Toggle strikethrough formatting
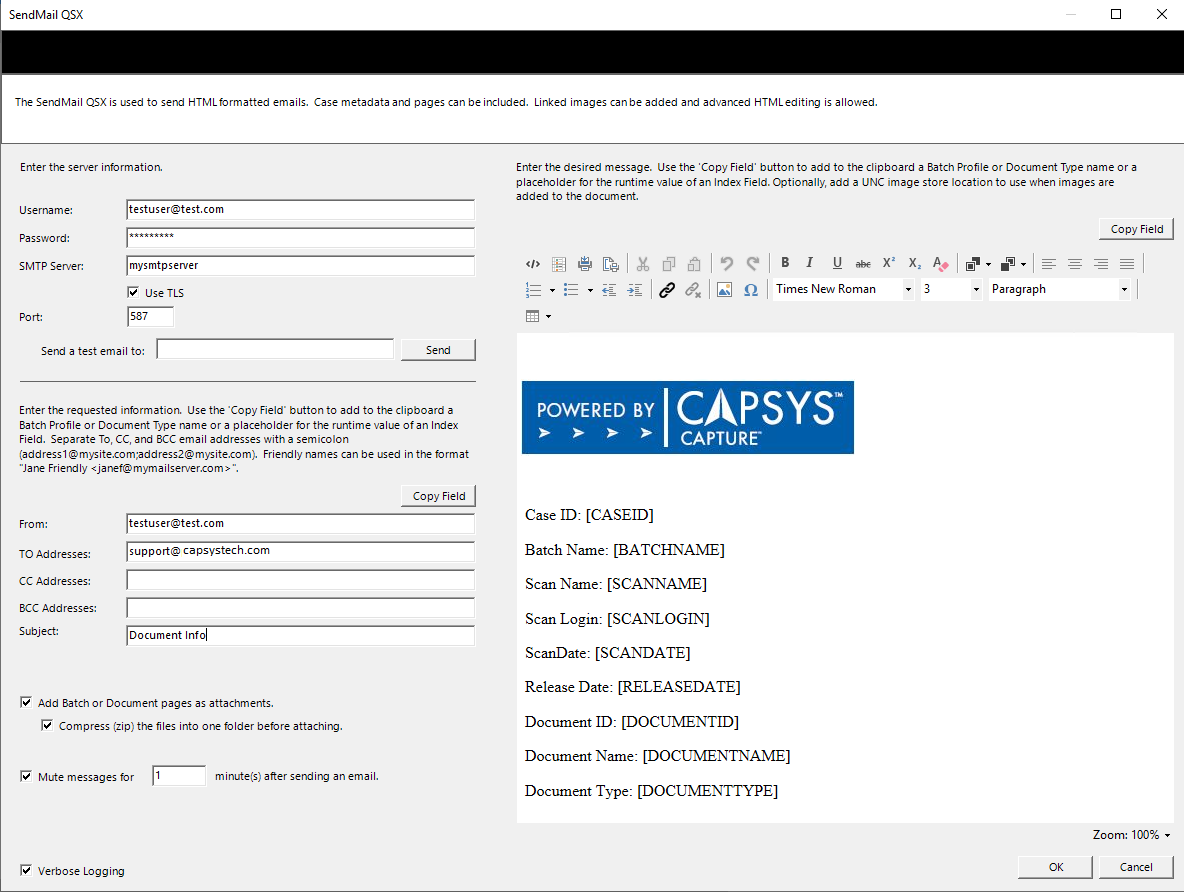 (x=862, y=264)
